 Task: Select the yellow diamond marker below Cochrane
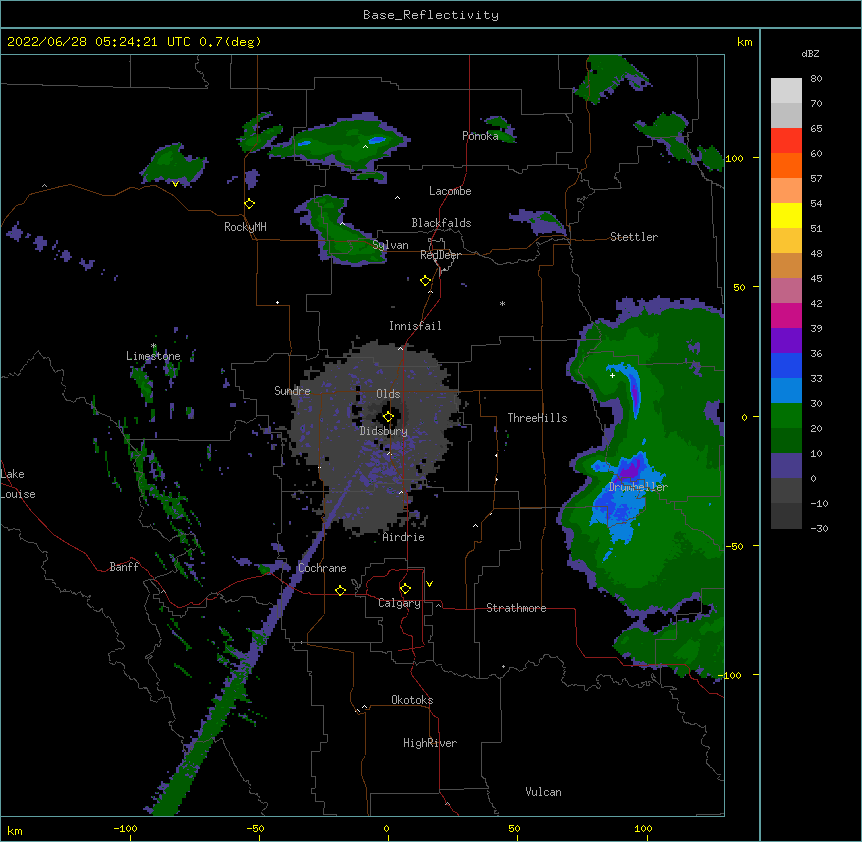(x=340, y=590)
